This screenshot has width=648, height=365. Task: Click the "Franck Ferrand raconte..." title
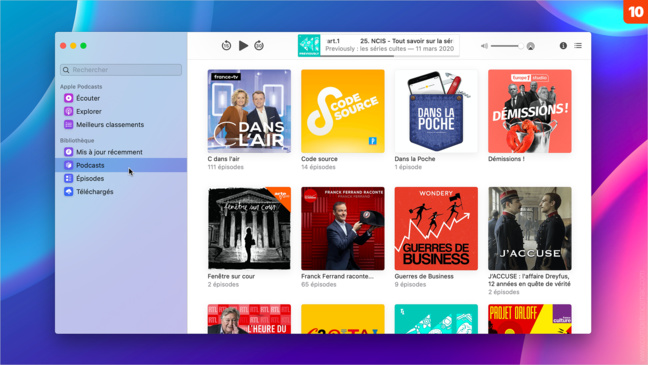(337, 276)
